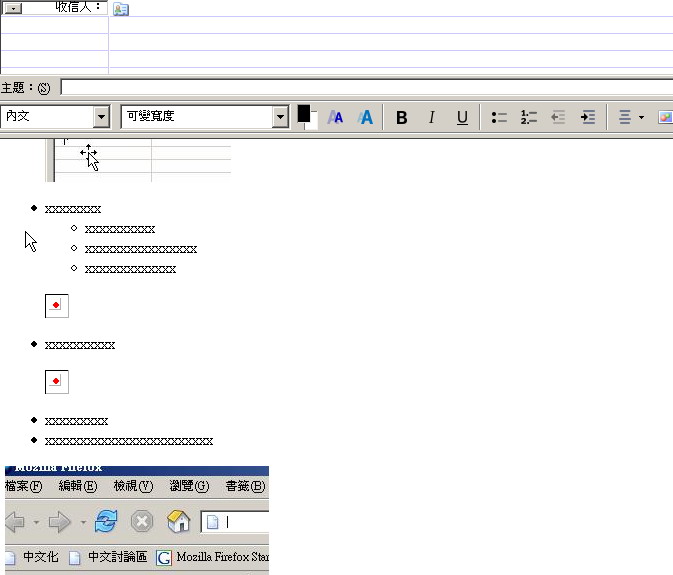Open the 可變寬度 font dropdown
The width and height of the screenshot is (673, 575).
coord(280,117)
